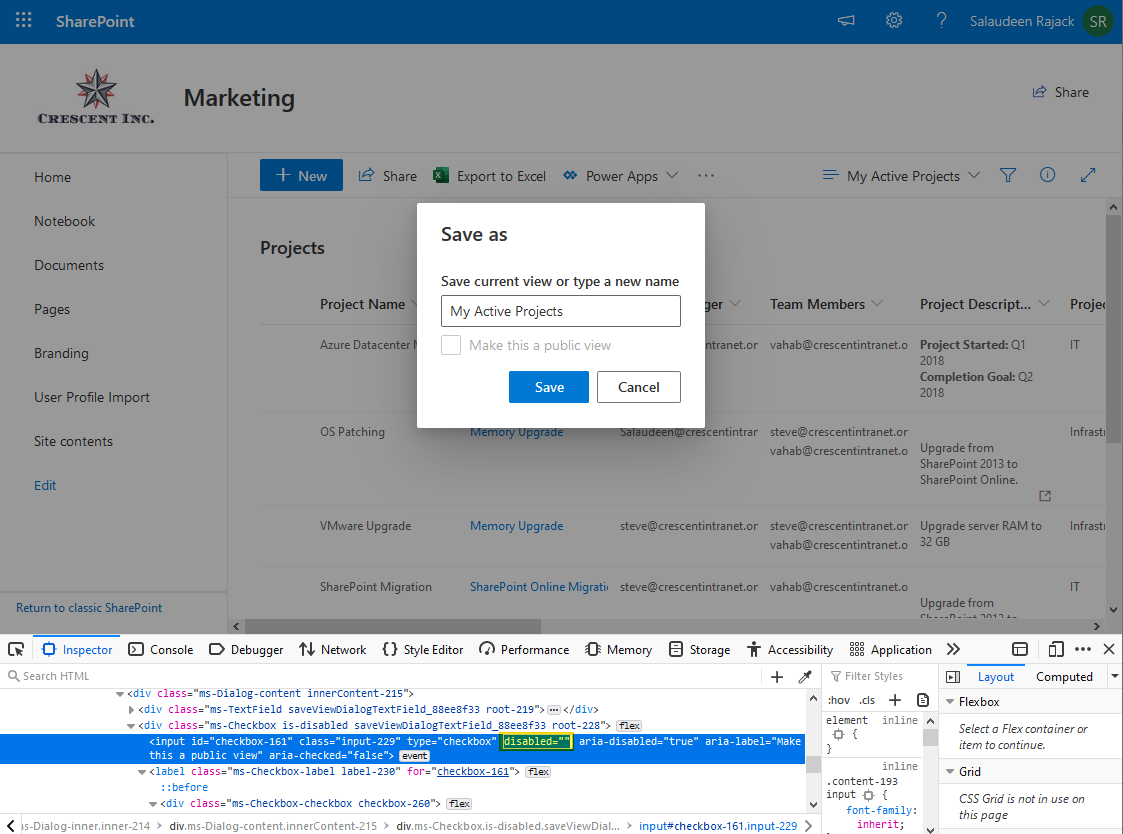Open the Computed styles tab
The height and width of the screenshot is (834, 1123).
coord(1064,676)
